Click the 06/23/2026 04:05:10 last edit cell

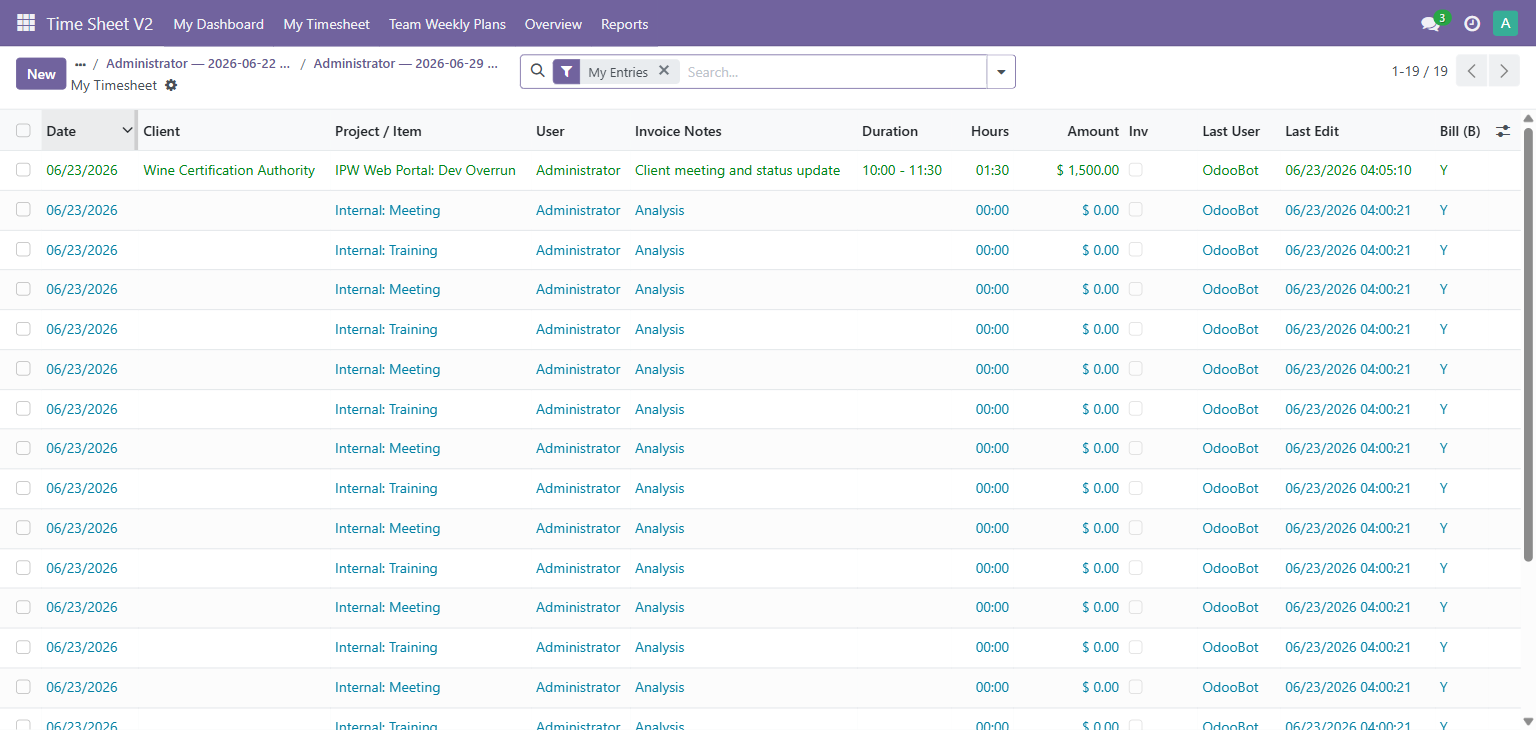pos(1348,170)
